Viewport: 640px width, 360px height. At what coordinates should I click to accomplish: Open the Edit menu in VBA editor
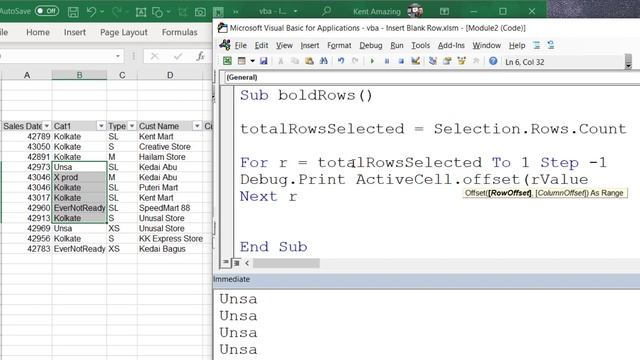pyautogui.click(x=261, y=45)
